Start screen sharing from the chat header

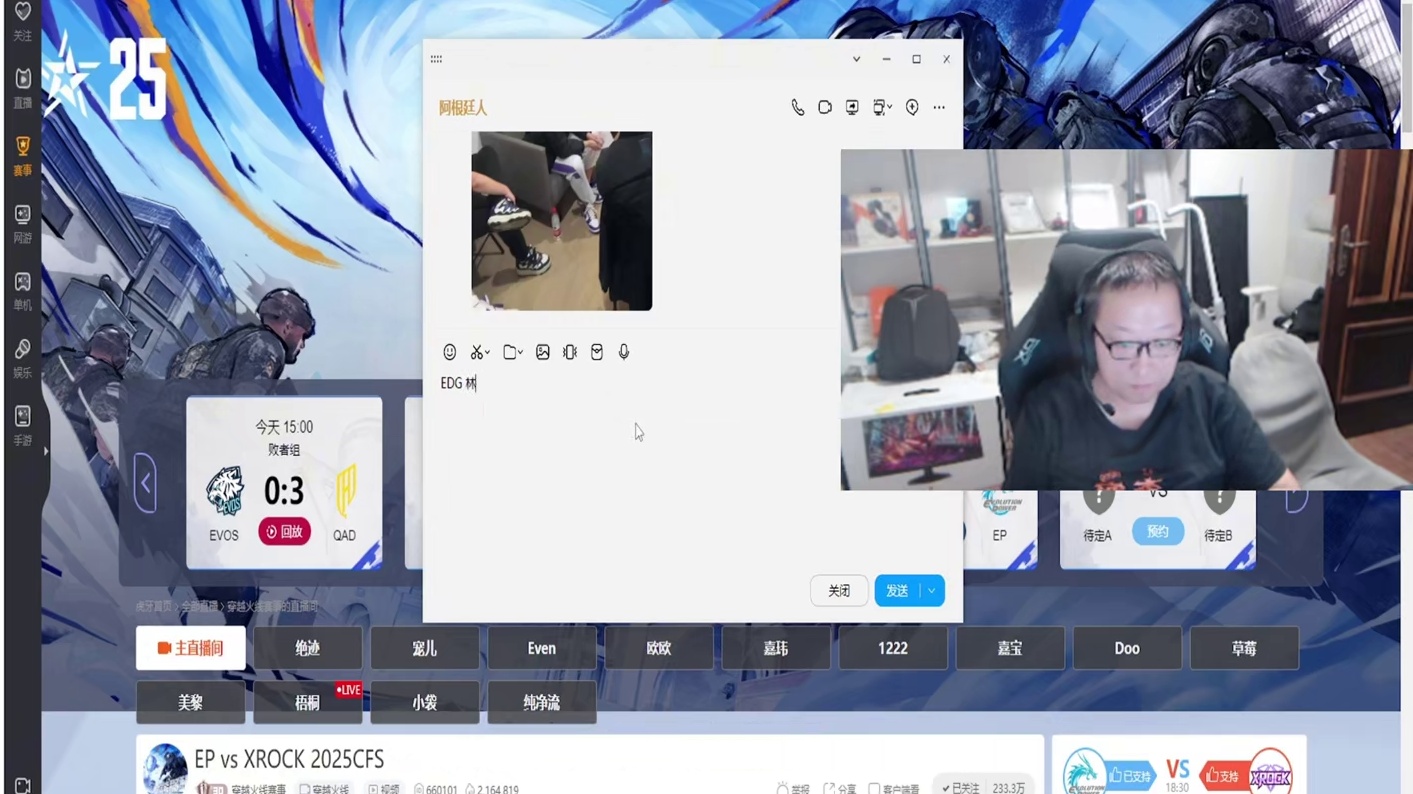[x=851, y=107]
